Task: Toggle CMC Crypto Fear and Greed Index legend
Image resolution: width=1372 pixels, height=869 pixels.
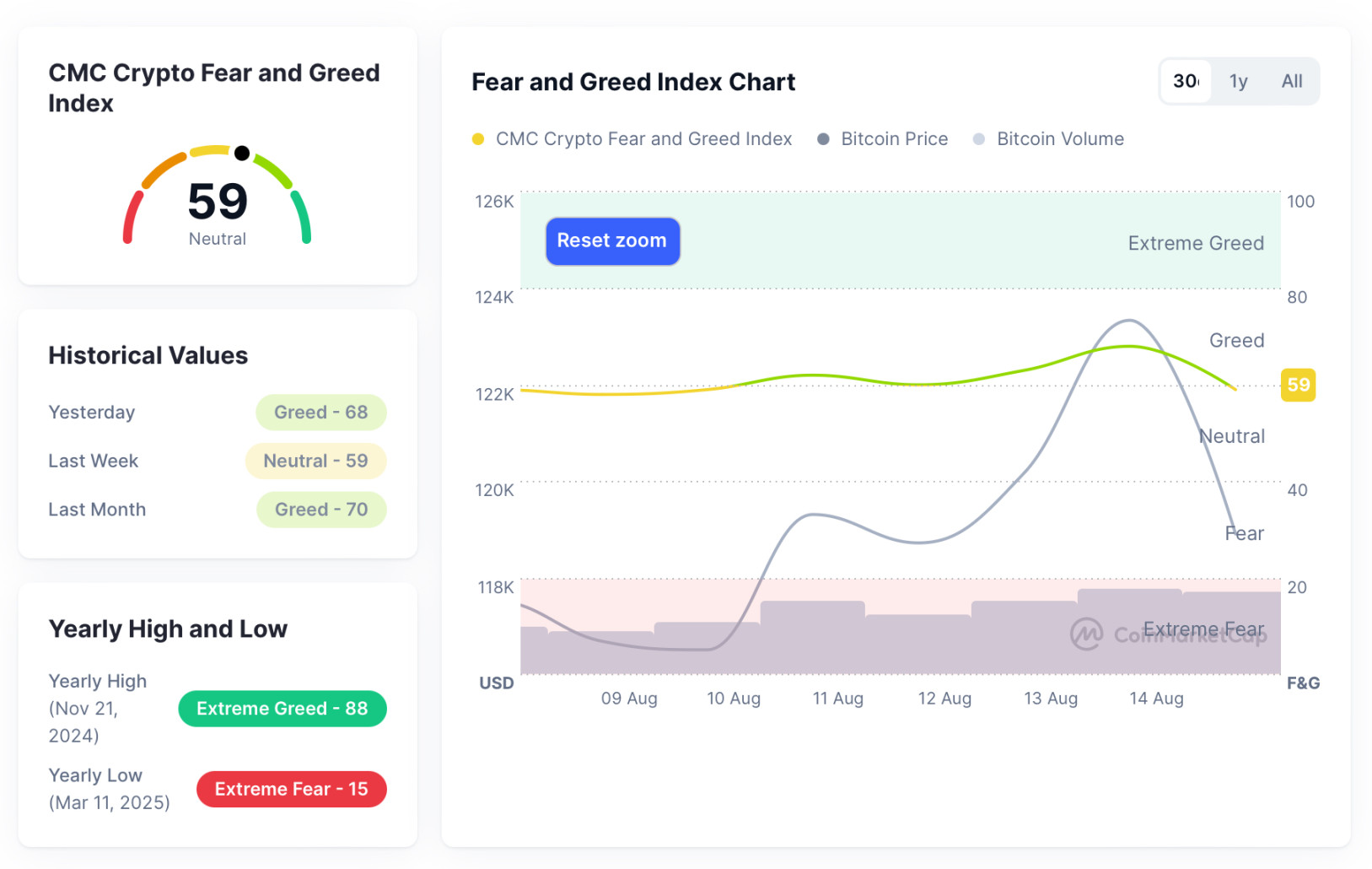Action: [x=643, y=139]
